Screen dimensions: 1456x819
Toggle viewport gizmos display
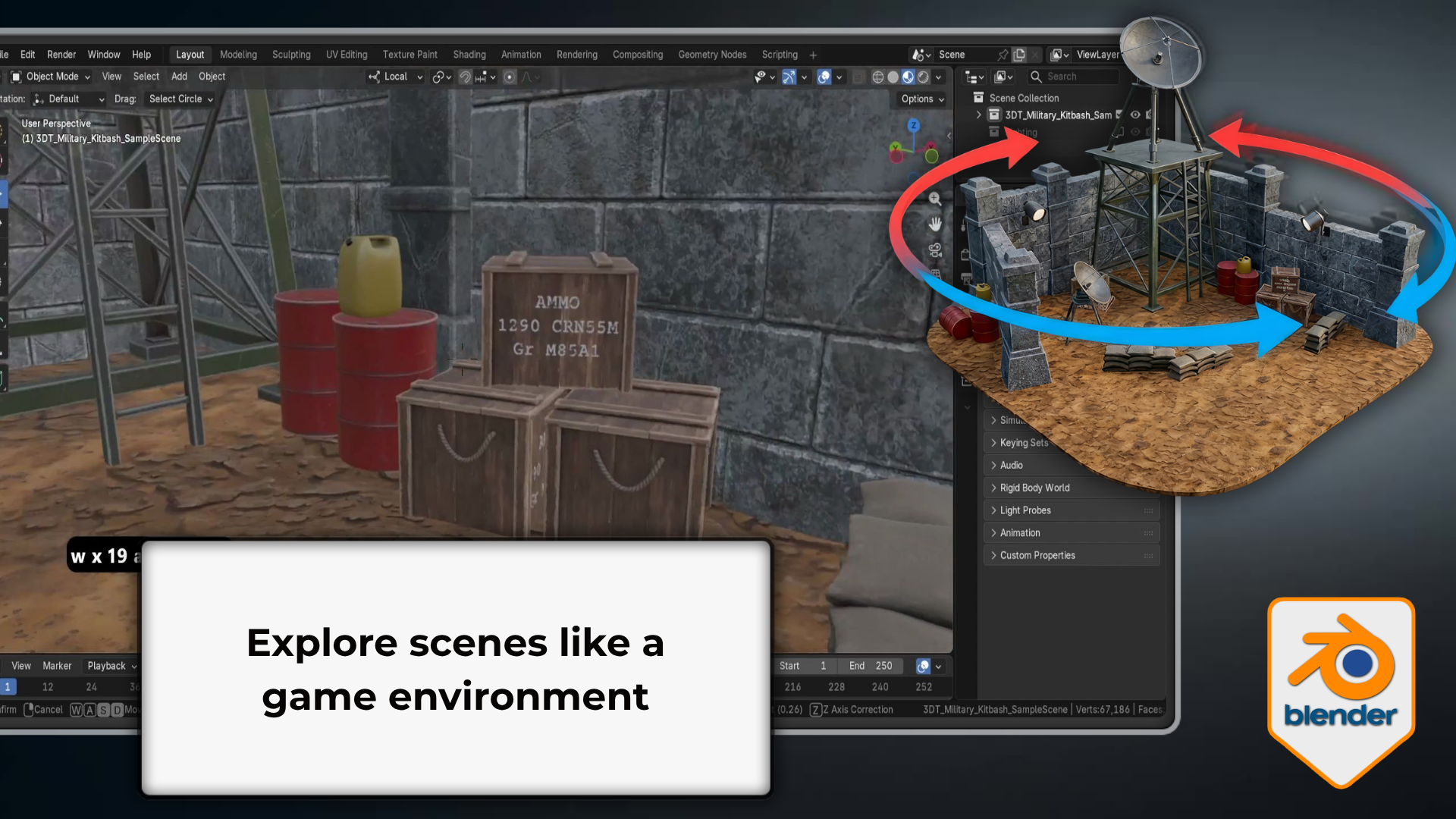tap(789, 77)
